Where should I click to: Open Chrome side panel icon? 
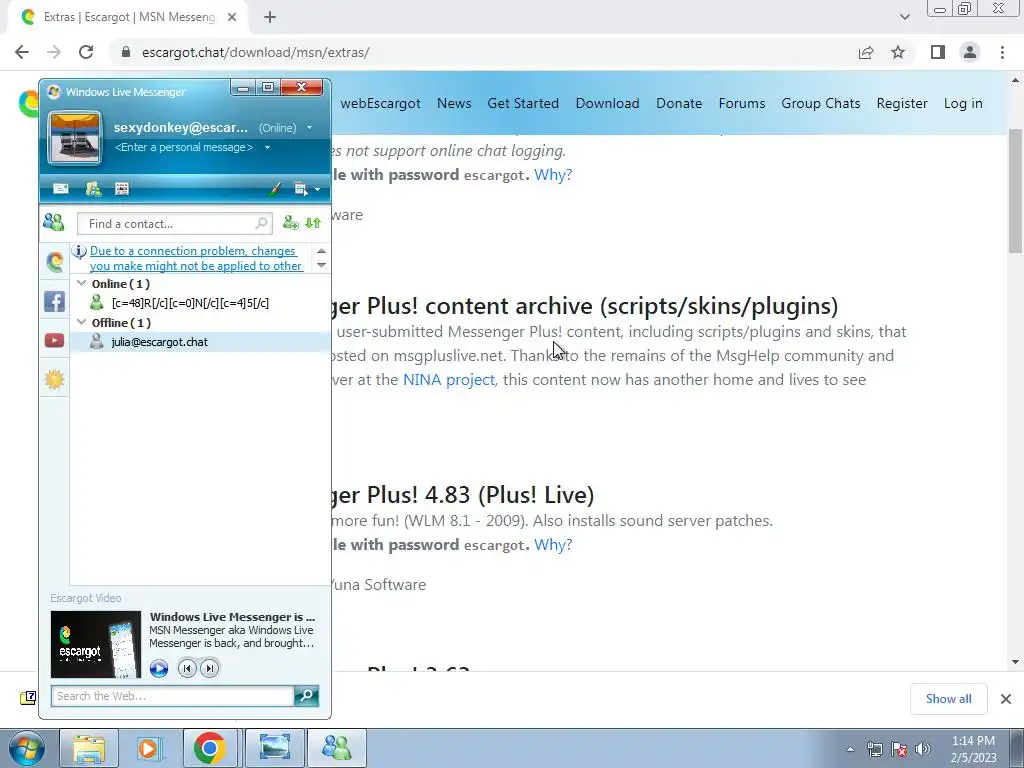coord(938,52)
